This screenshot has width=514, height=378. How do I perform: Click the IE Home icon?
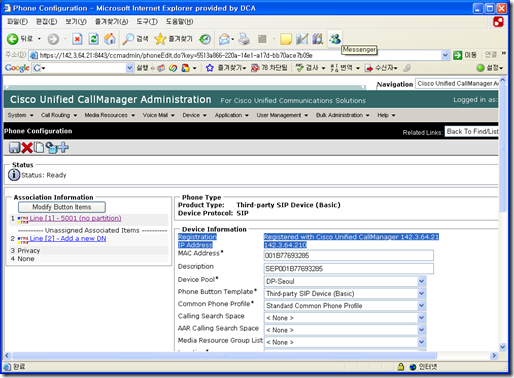tap(110, 39)
